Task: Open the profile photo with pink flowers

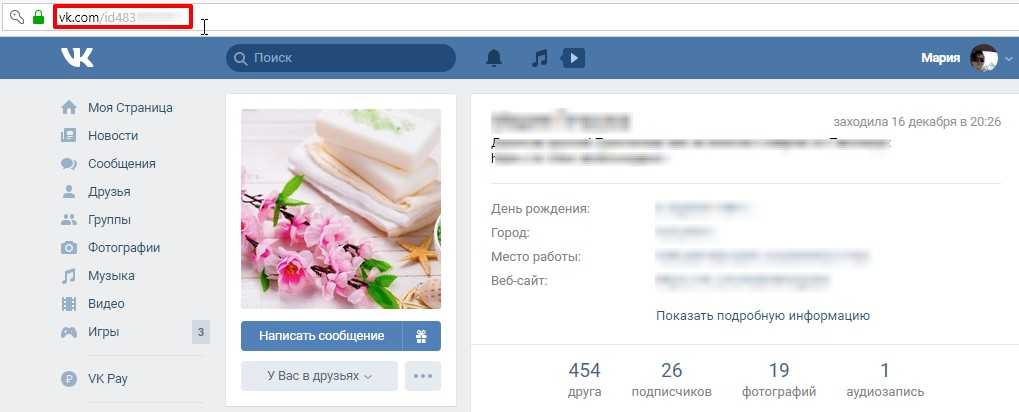Action: pos(340,208)
